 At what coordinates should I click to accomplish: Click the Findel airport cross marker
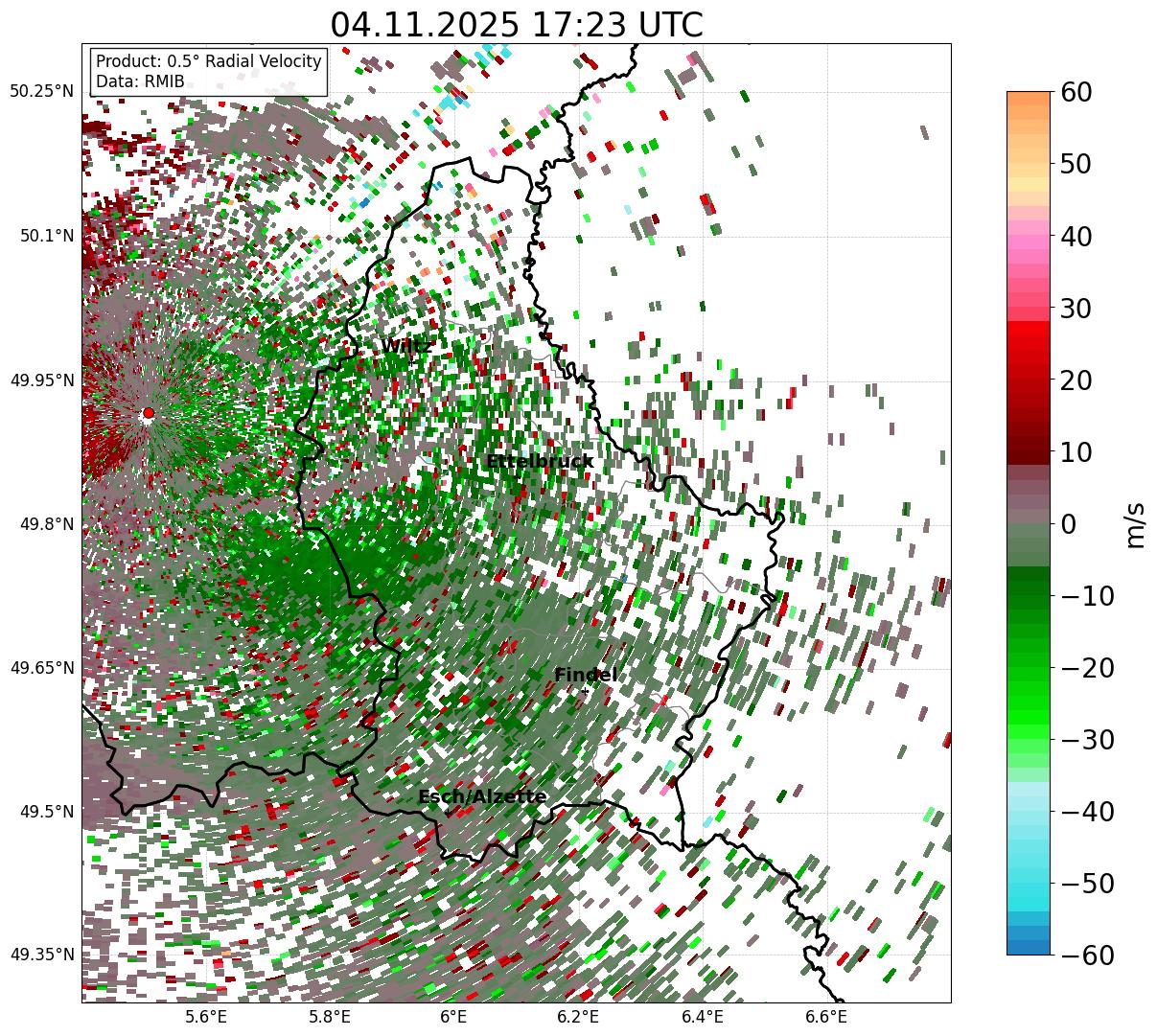tap(586, 691)
